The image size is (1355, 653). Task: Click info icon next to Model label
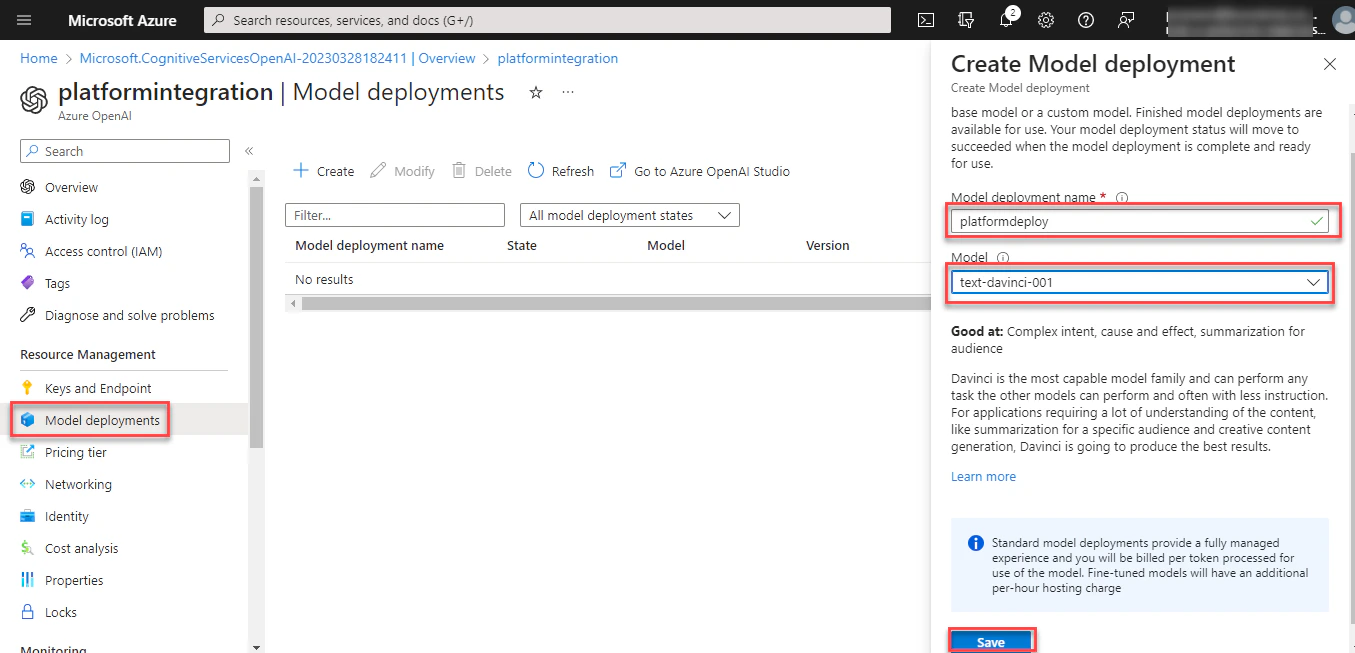click(1003, 257)
